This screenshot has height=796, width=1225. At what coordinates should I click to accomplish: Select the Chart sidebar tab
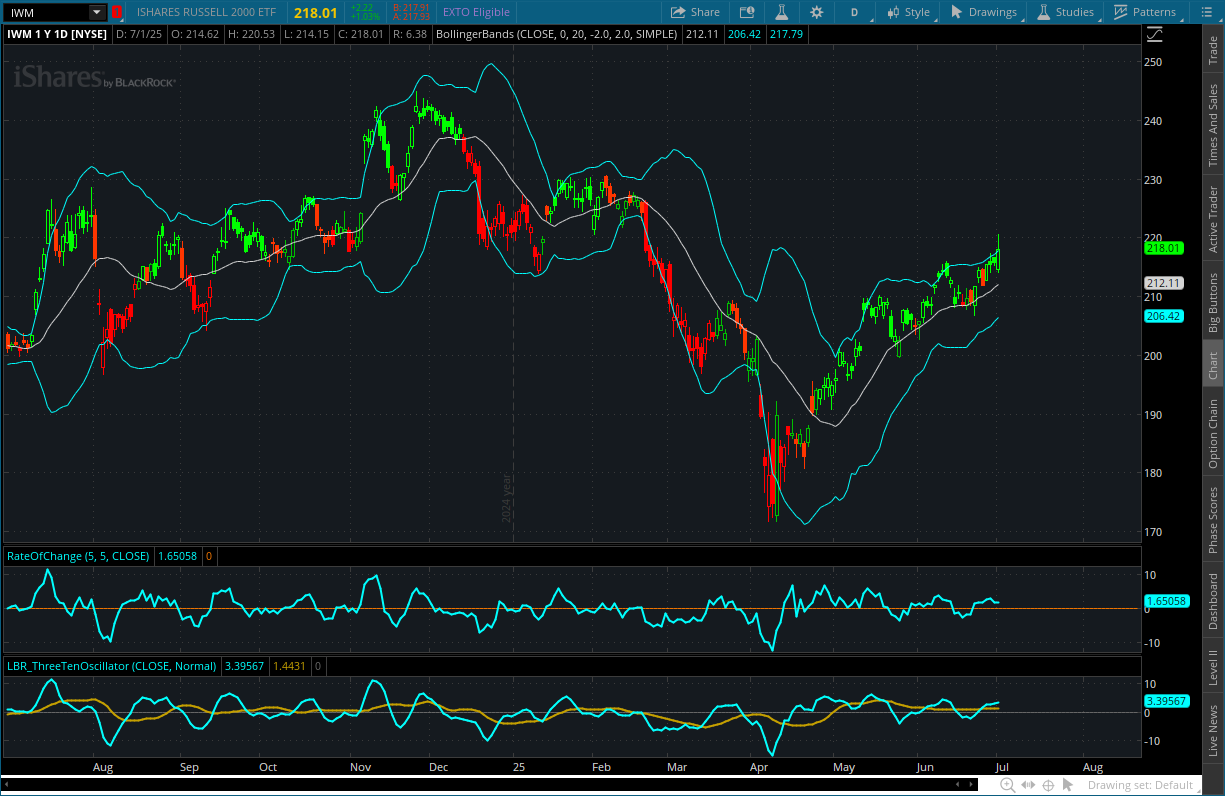[1213, 366]
